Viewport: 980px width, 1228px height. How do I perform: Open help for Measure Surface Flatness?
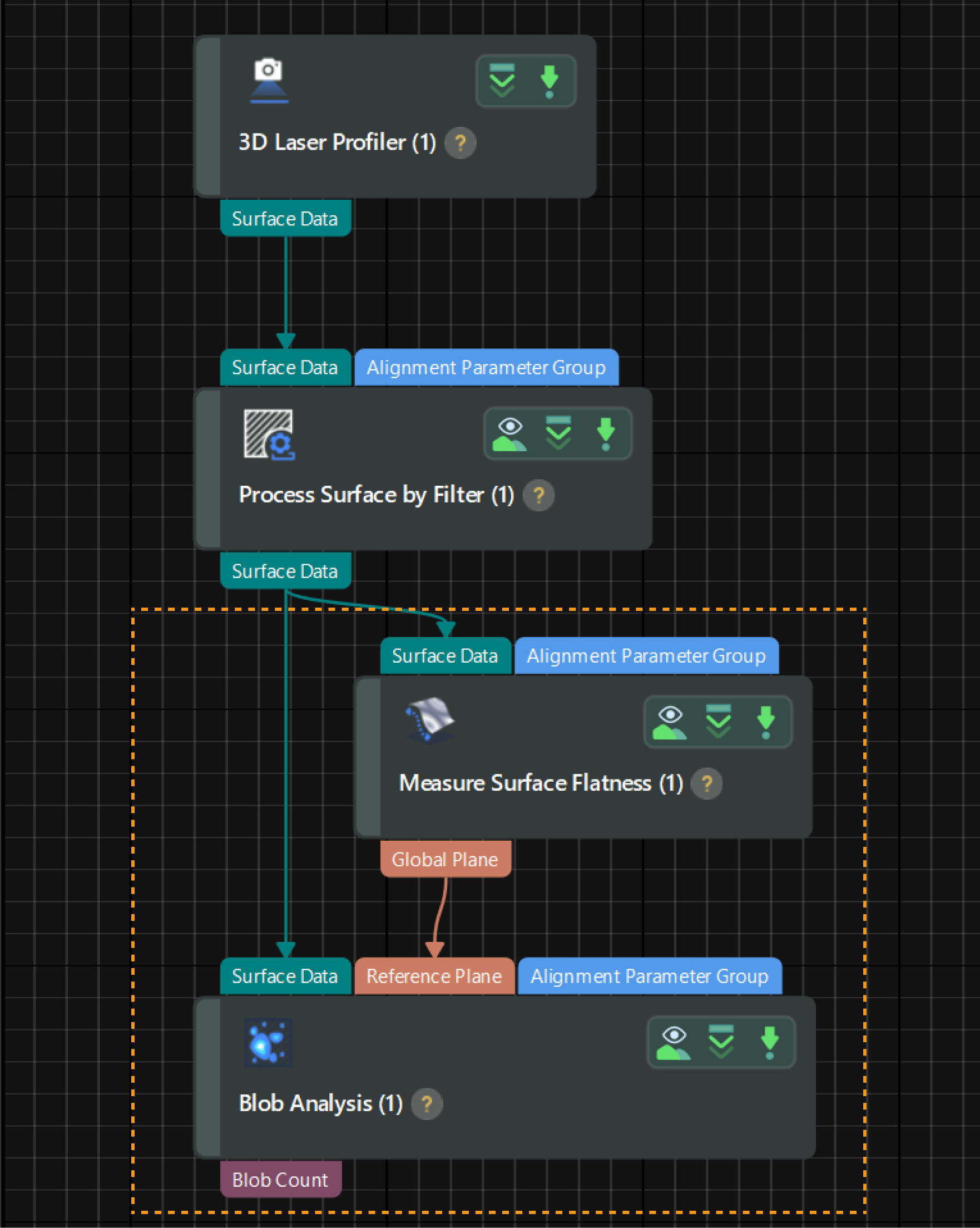pos(706,784)
